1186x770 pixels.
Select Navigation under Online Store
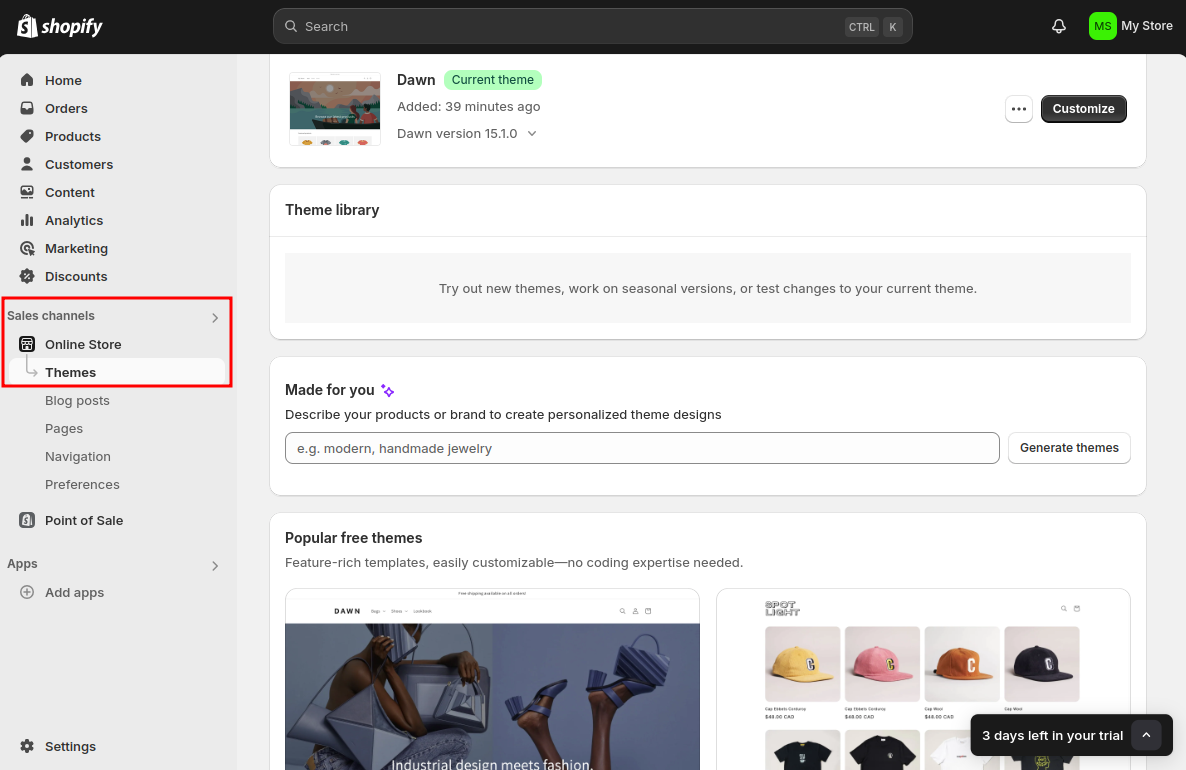[78, 456]
